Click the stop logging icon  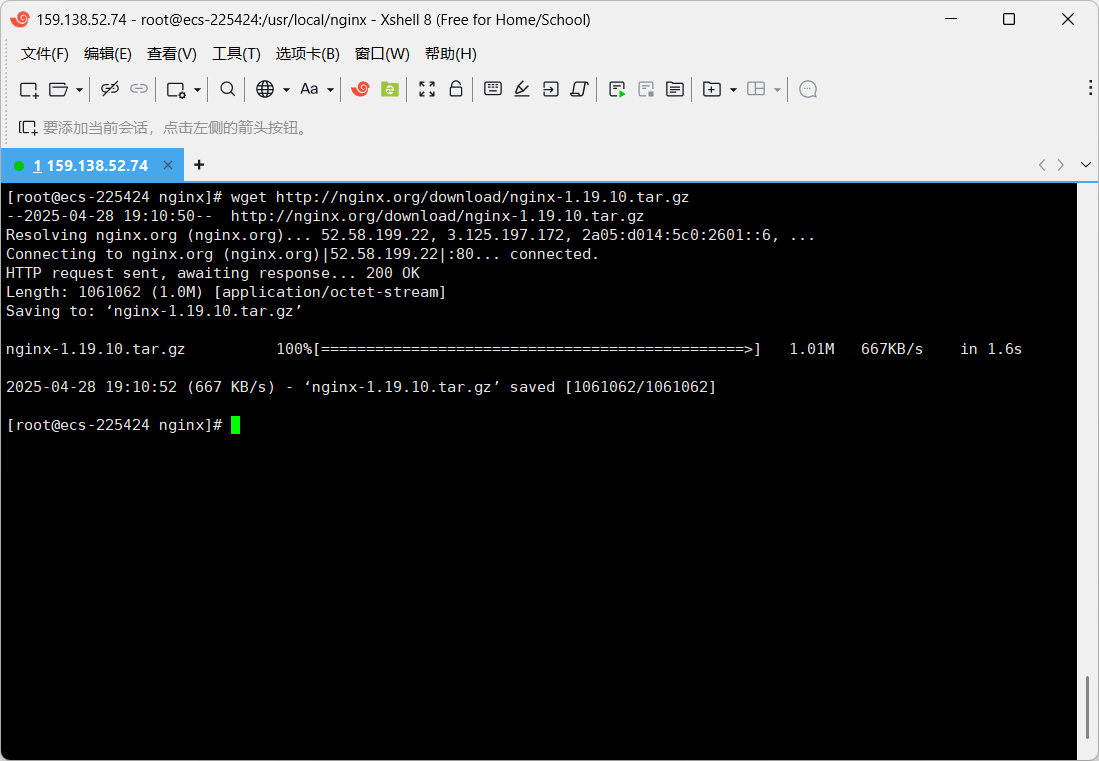646,89
